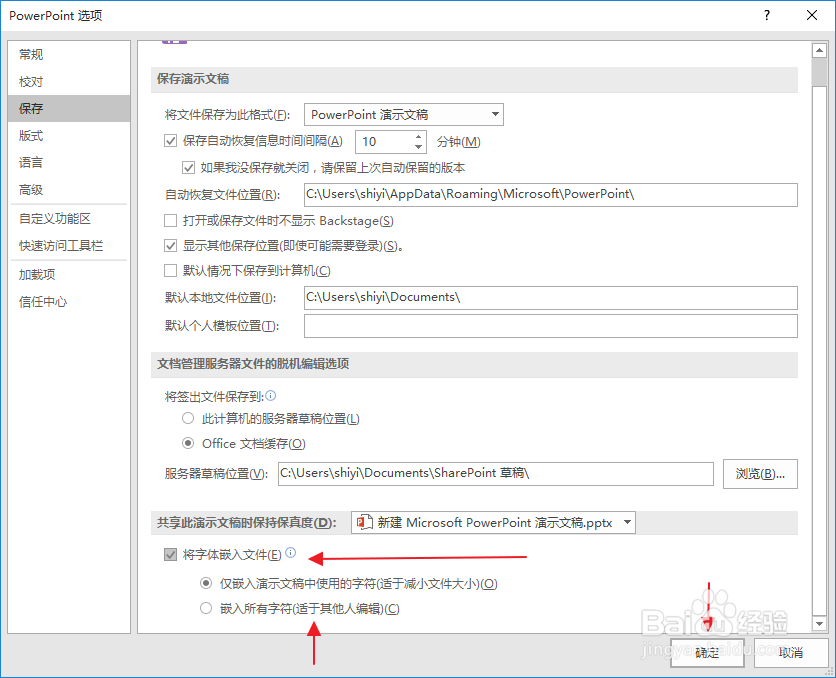Screen dimensions: 836x678
Task: Enable 显示其他保存位置 checkbox
Action: (170, 245)
